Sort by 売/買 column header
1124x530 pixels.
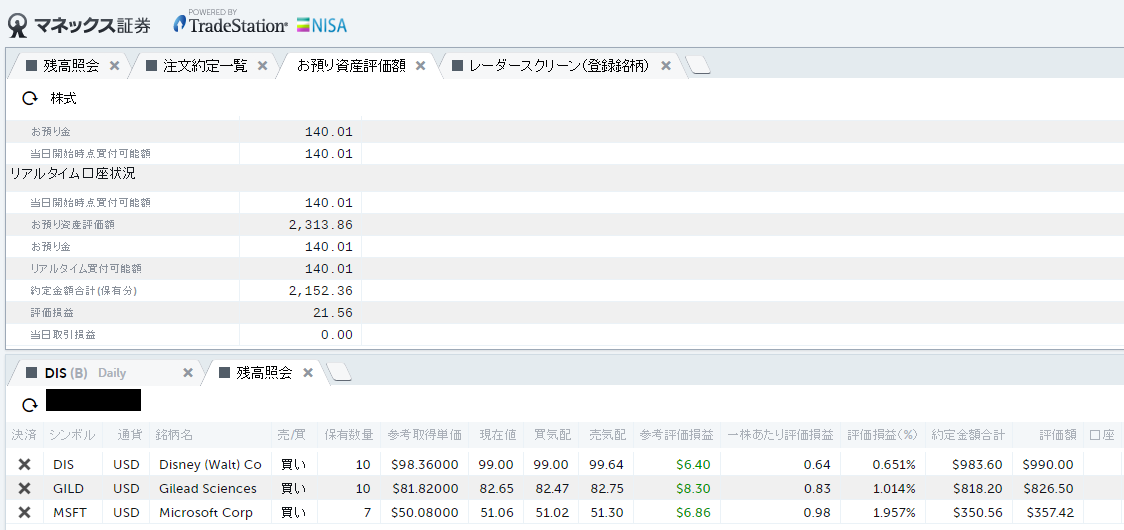pos(292,435)
